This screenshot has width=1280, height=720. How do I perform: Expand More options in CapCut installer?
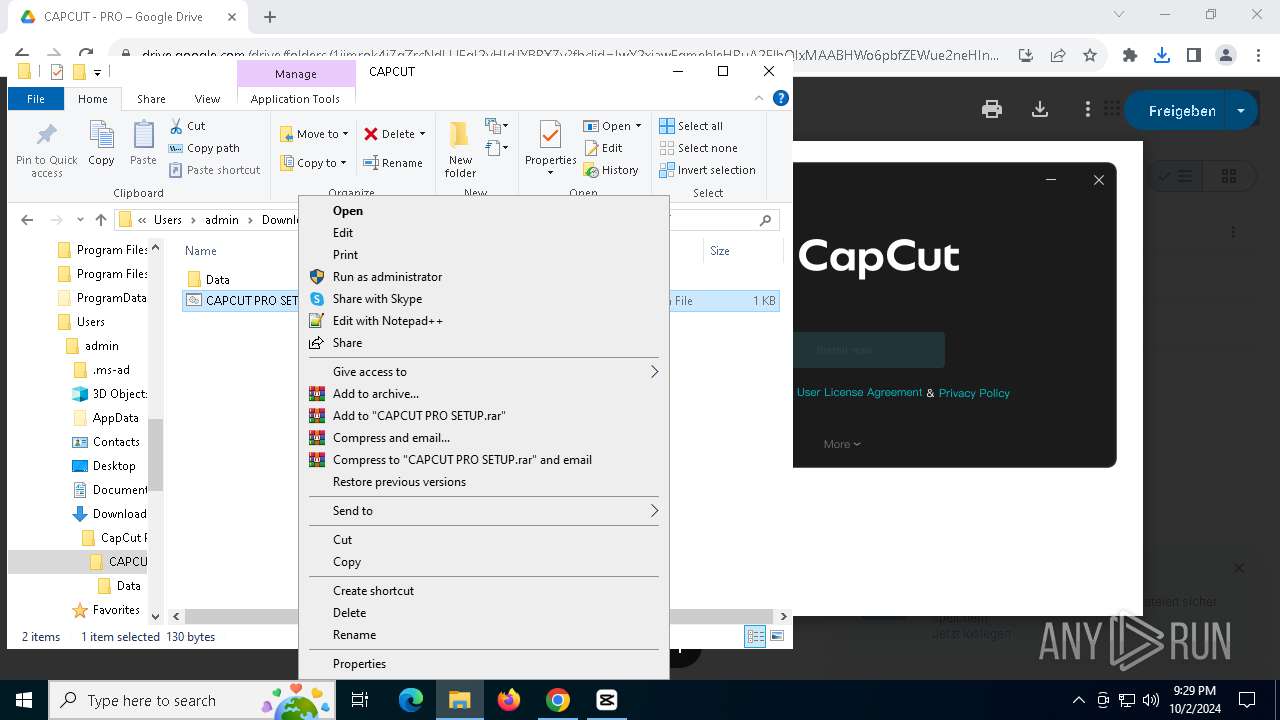842,444
